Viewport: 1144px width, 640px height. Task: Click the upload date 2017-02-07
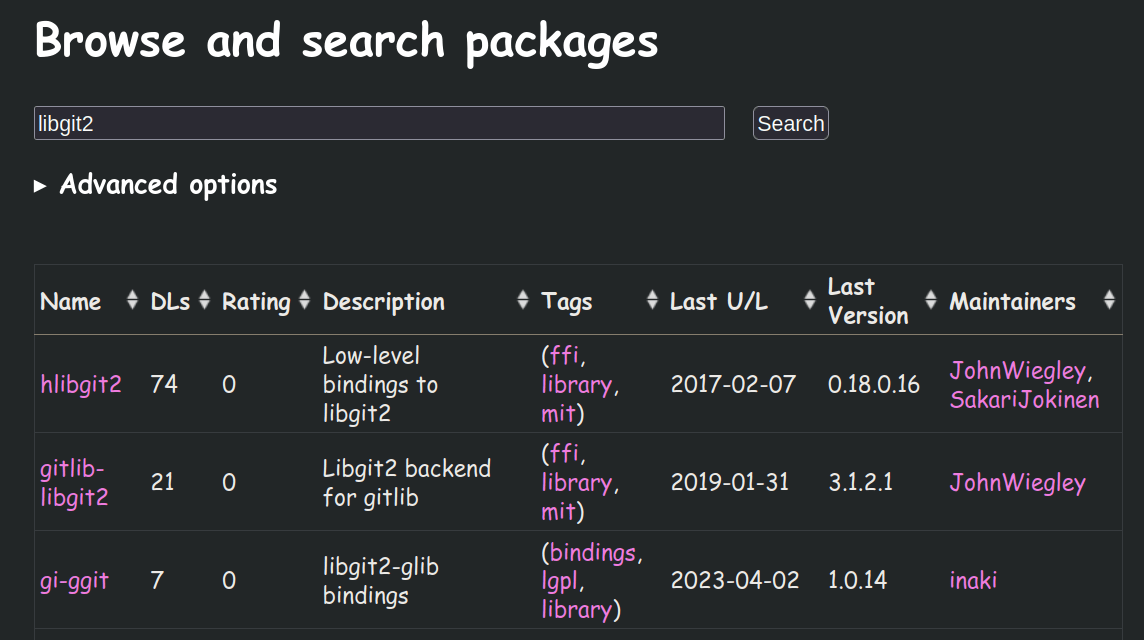733,384
